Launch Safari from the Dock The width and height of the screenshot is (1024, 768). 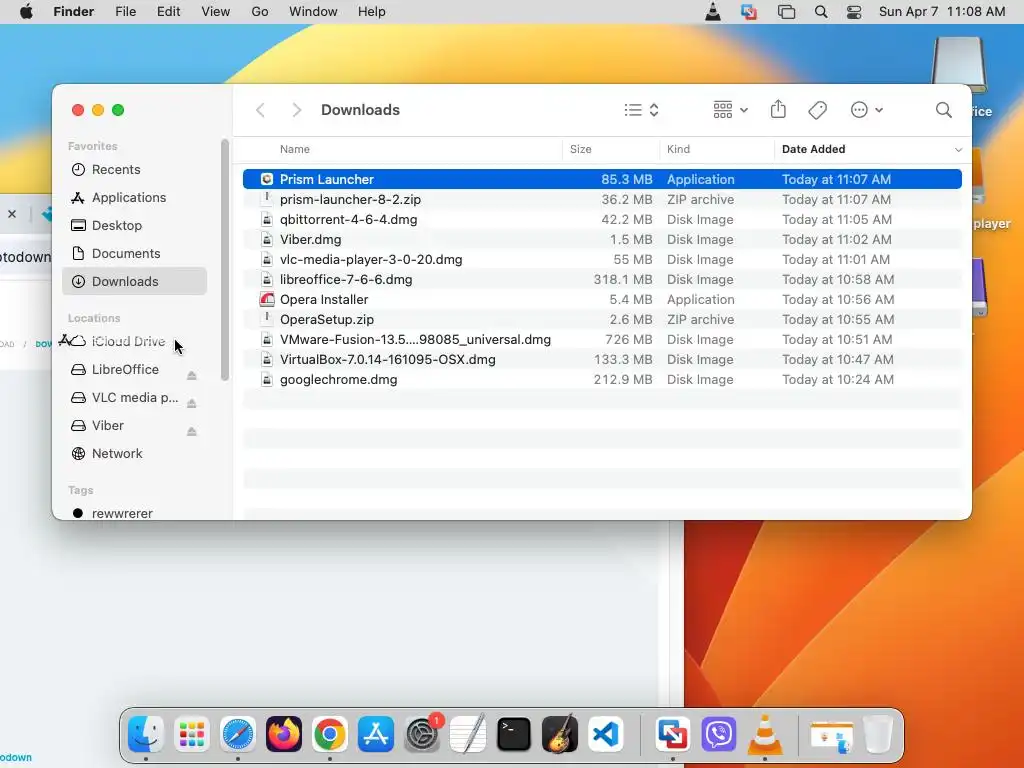click(x=238, y=734)
